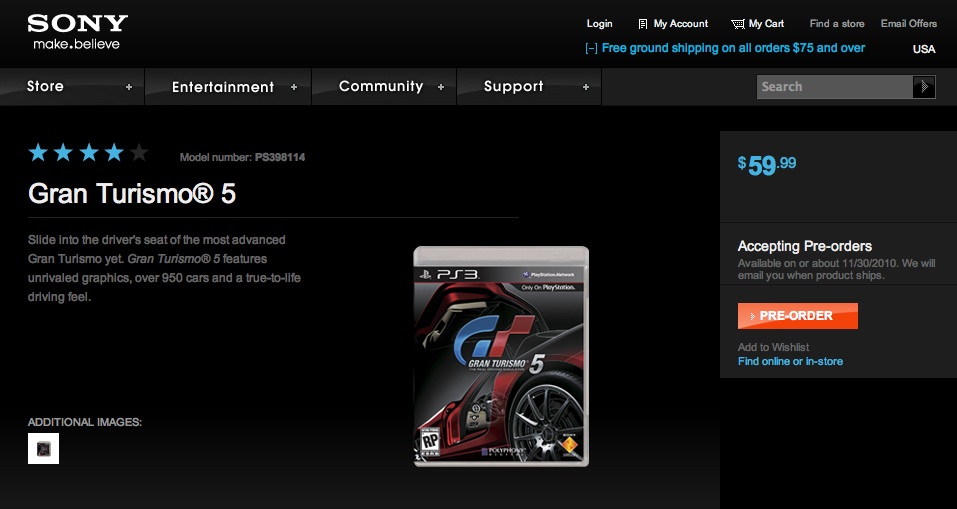Click the Login link
This screenshot has height=509, width=957.
(599, 24)
